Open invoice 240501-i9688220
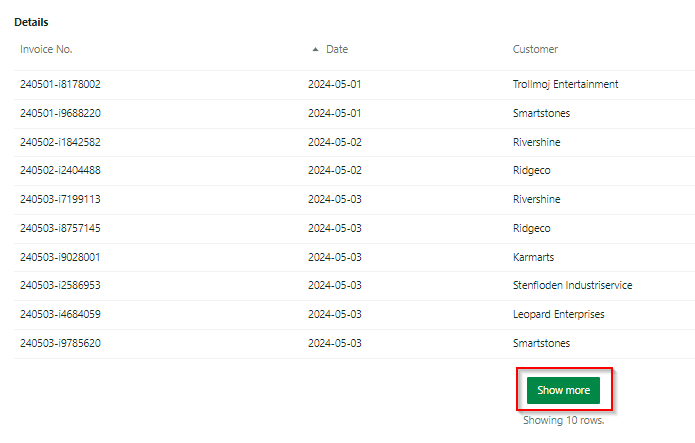The width and height of the screenshot is (695, 443). pyautogui.click(x=60, y=113)
